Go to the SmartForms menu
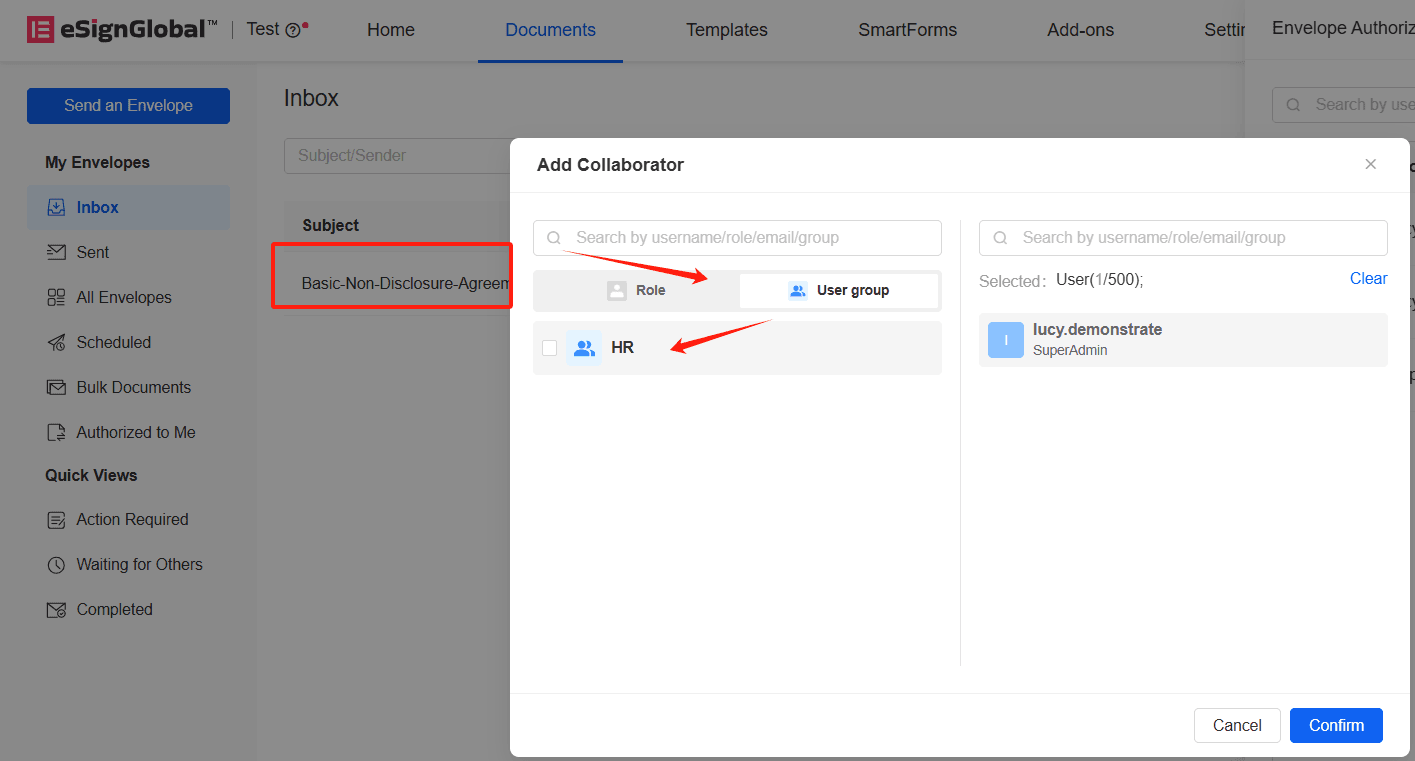The height and width of the screenshot is (761, 1415). pyautogui.click(x=907, y=30)
